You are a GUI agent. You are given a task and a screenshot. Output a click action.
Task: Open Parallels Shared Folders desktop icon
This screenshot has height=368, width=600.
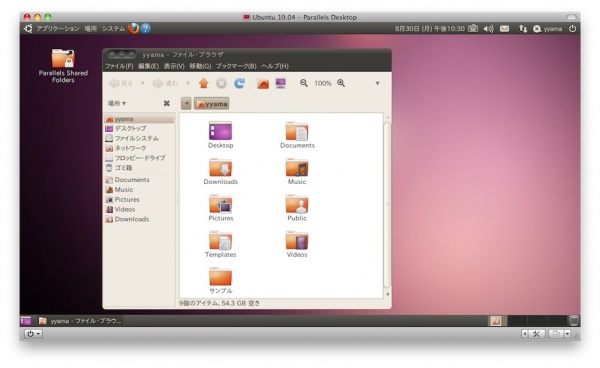tap(63, 65)
